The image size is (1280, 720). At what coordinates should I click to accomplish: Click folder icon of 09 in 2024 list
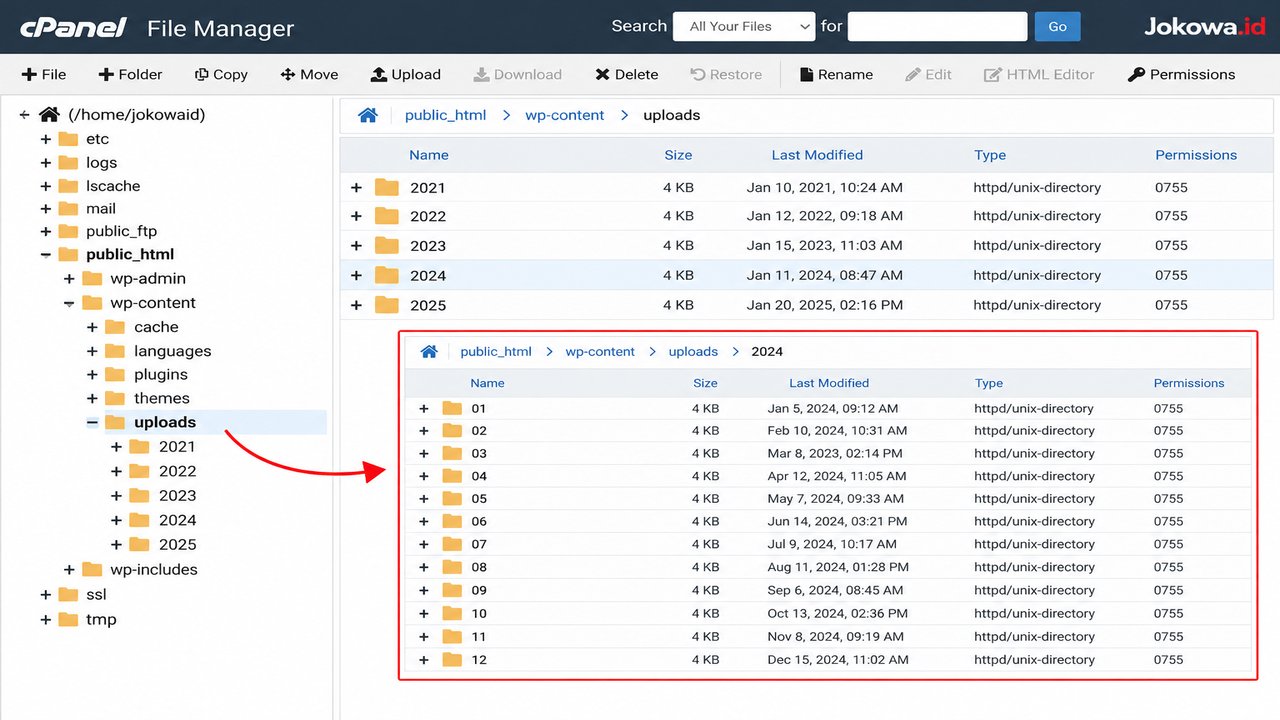453,590
